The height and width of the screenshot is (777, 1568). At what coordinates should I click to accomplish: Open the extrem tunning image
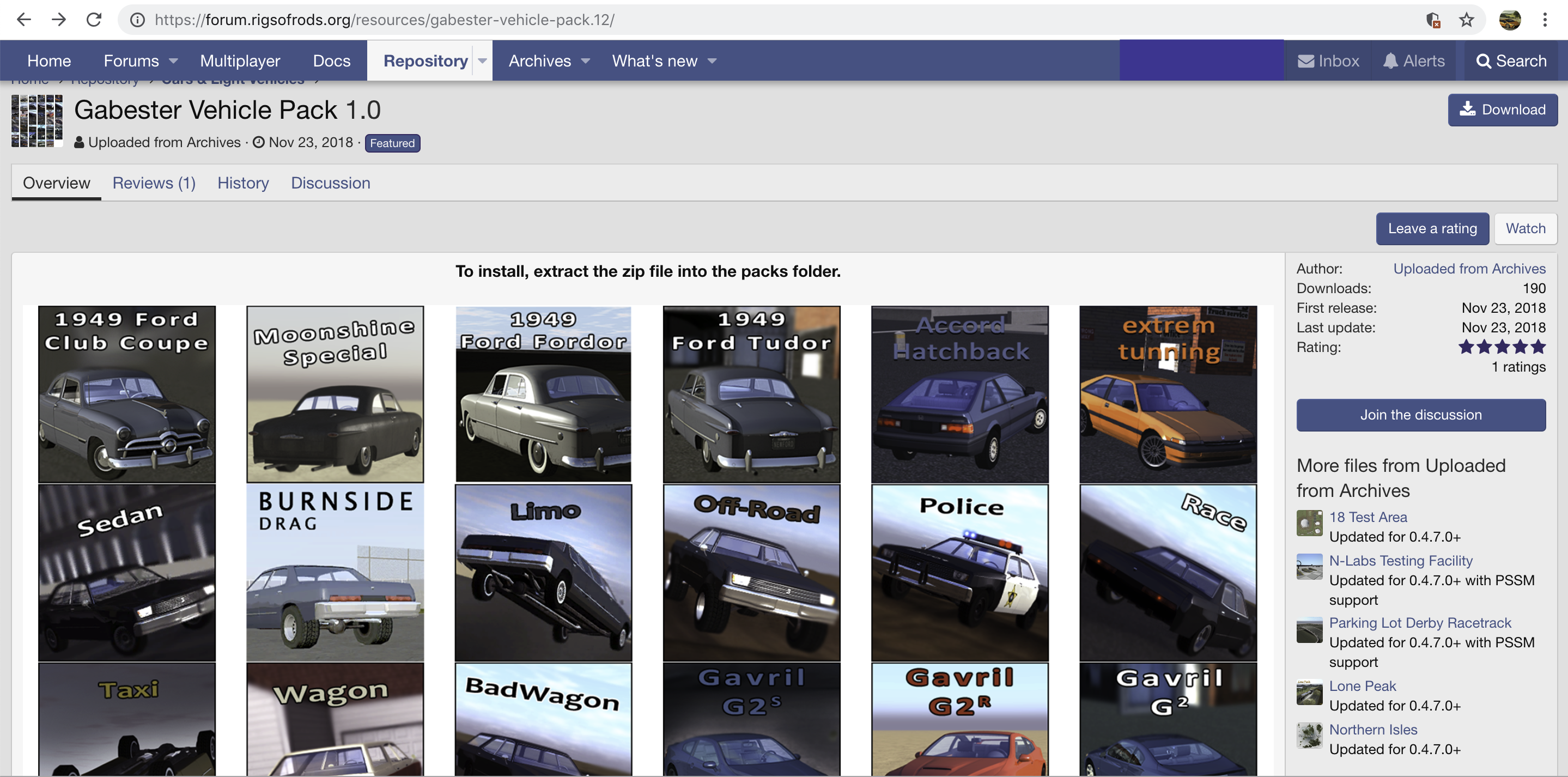[1168, 394]
